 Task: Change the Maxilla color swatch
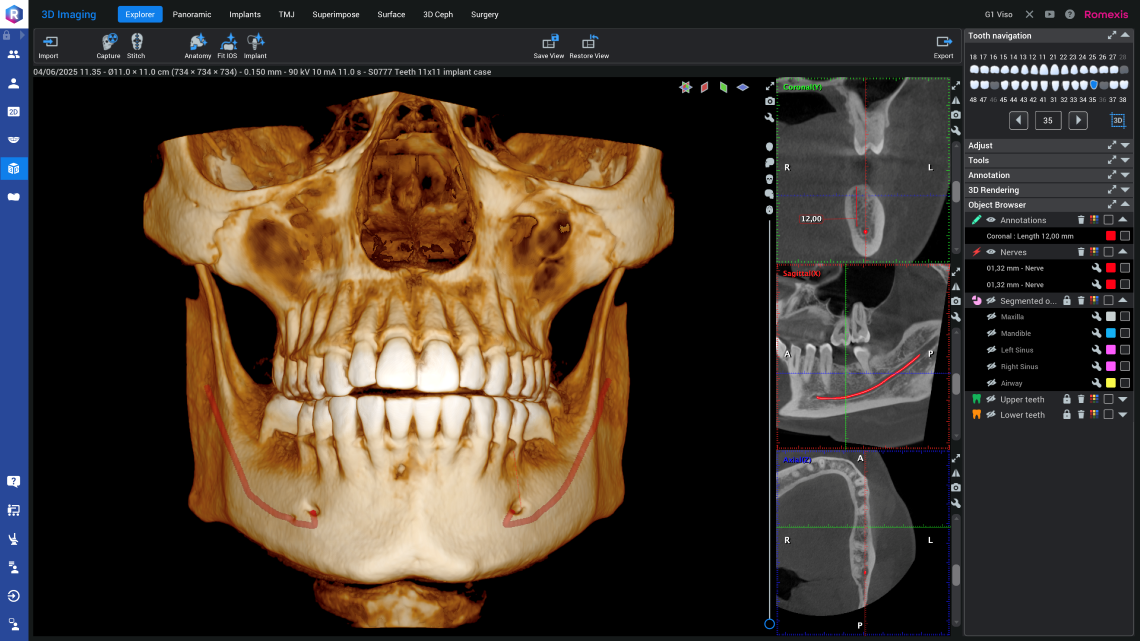(x=1110, y=317)
